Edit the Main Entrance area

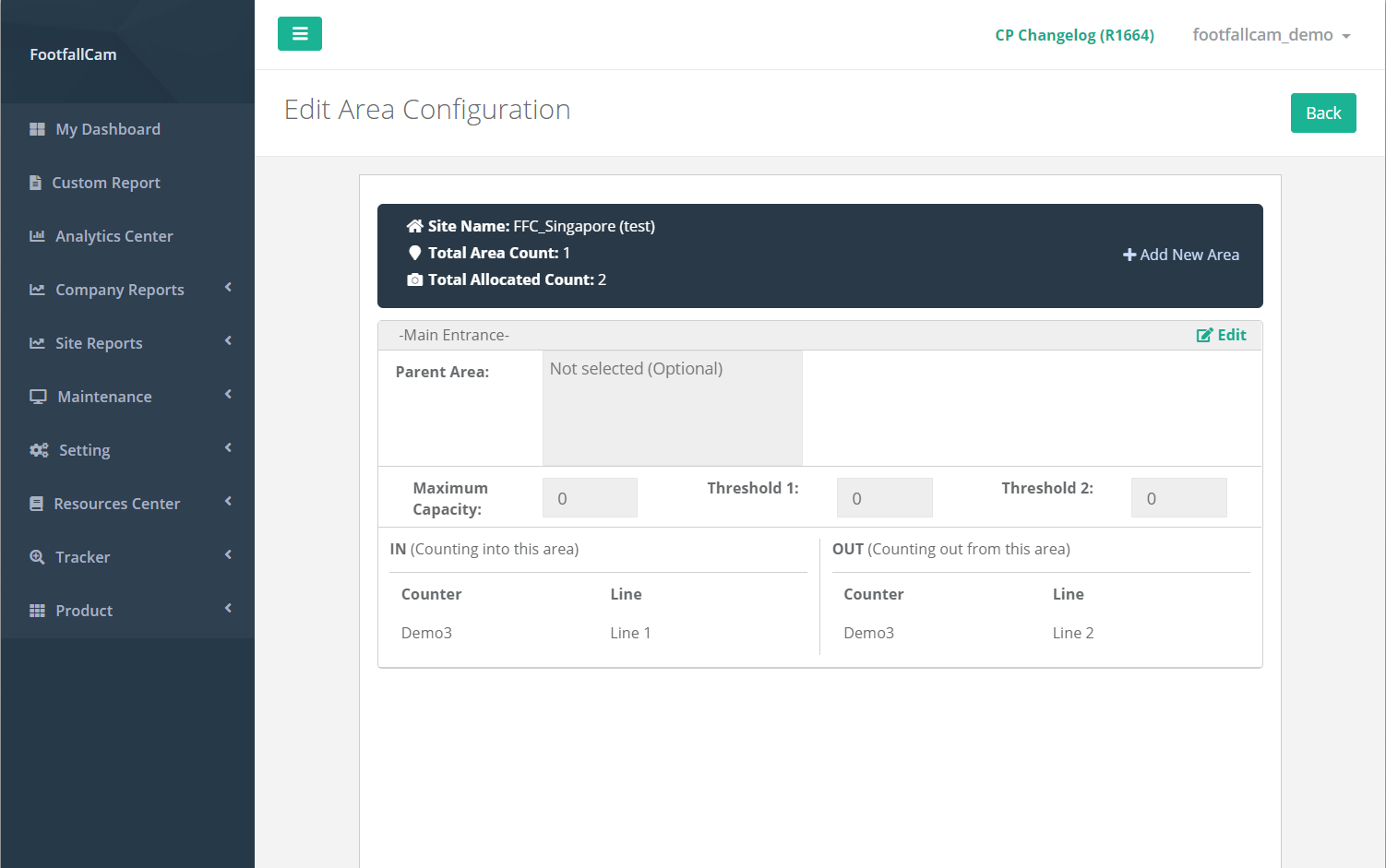point(1221,335)
